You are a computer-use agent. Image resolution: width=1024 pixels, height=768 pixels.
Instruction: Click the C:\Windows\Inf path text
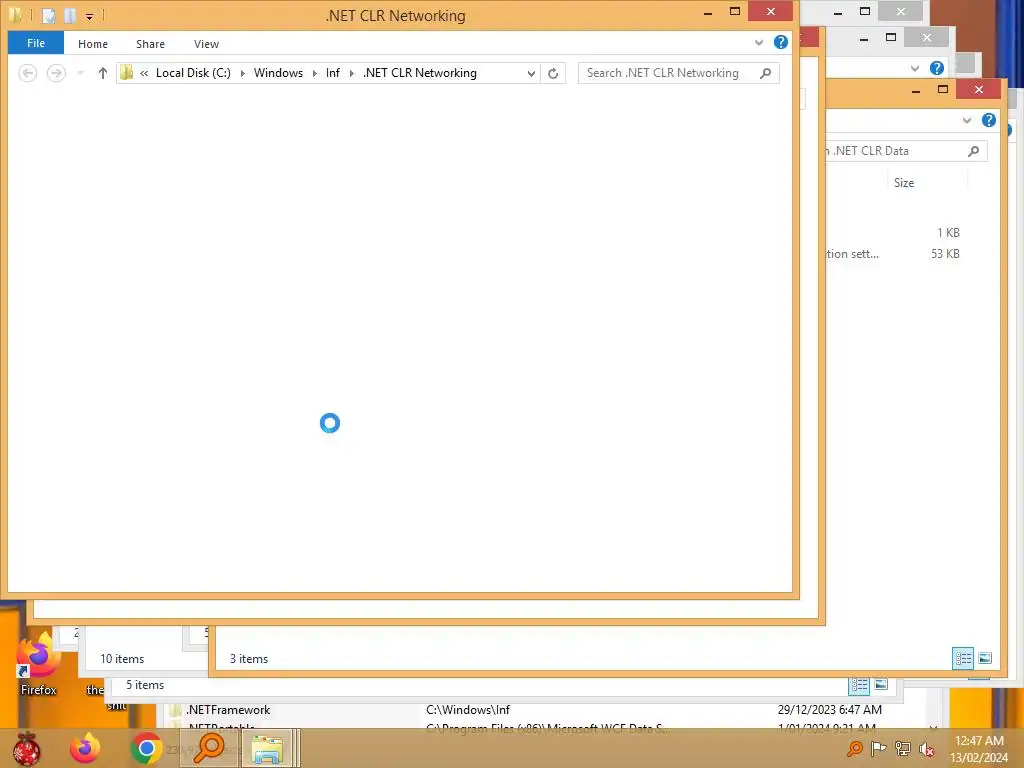click(468, 710)
